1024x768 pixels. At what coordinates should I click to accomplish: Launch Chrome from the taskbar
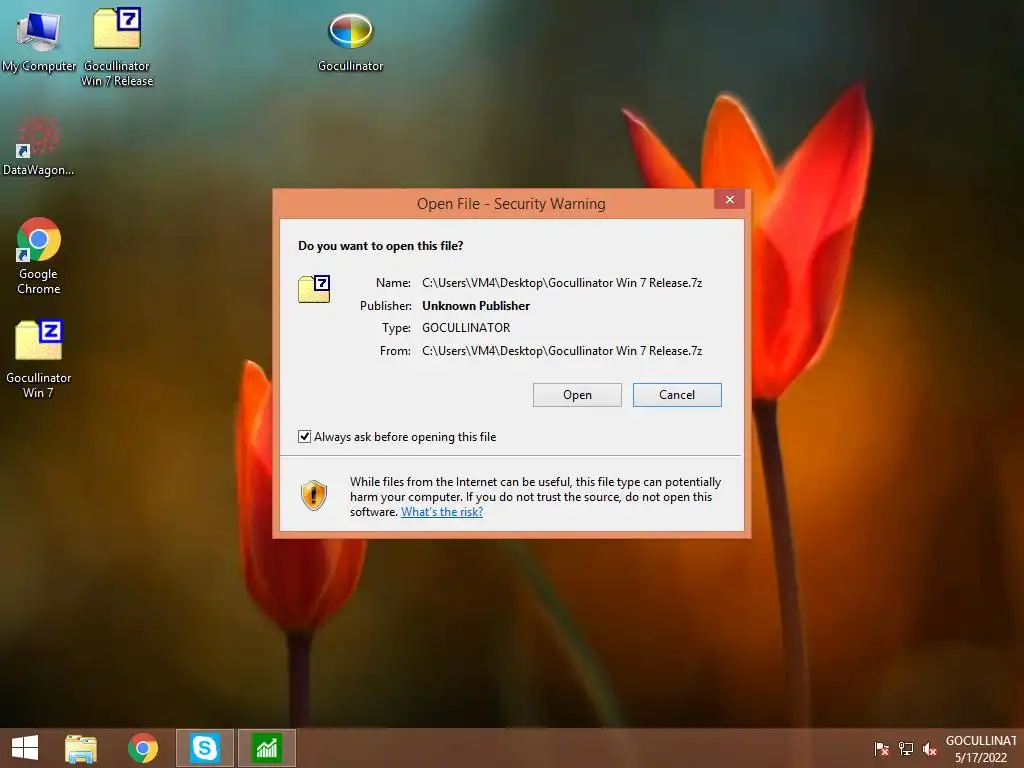click(143, 748)
